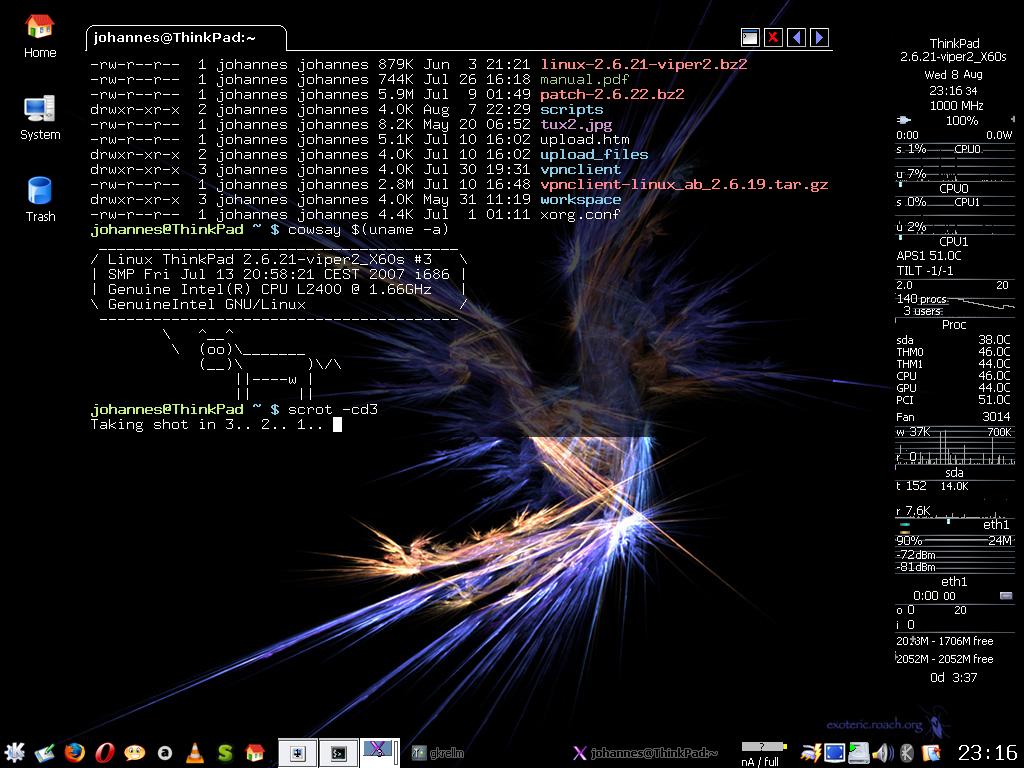Open new terminal tab button
1024x768 pixels.
(750, 38)
